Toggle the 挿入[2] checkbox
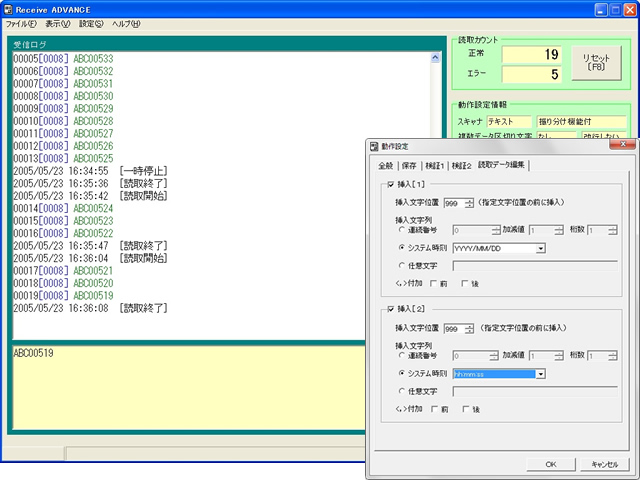Image resolution: width=640 pixels, height=480 pixels. (x=389, y=310)
